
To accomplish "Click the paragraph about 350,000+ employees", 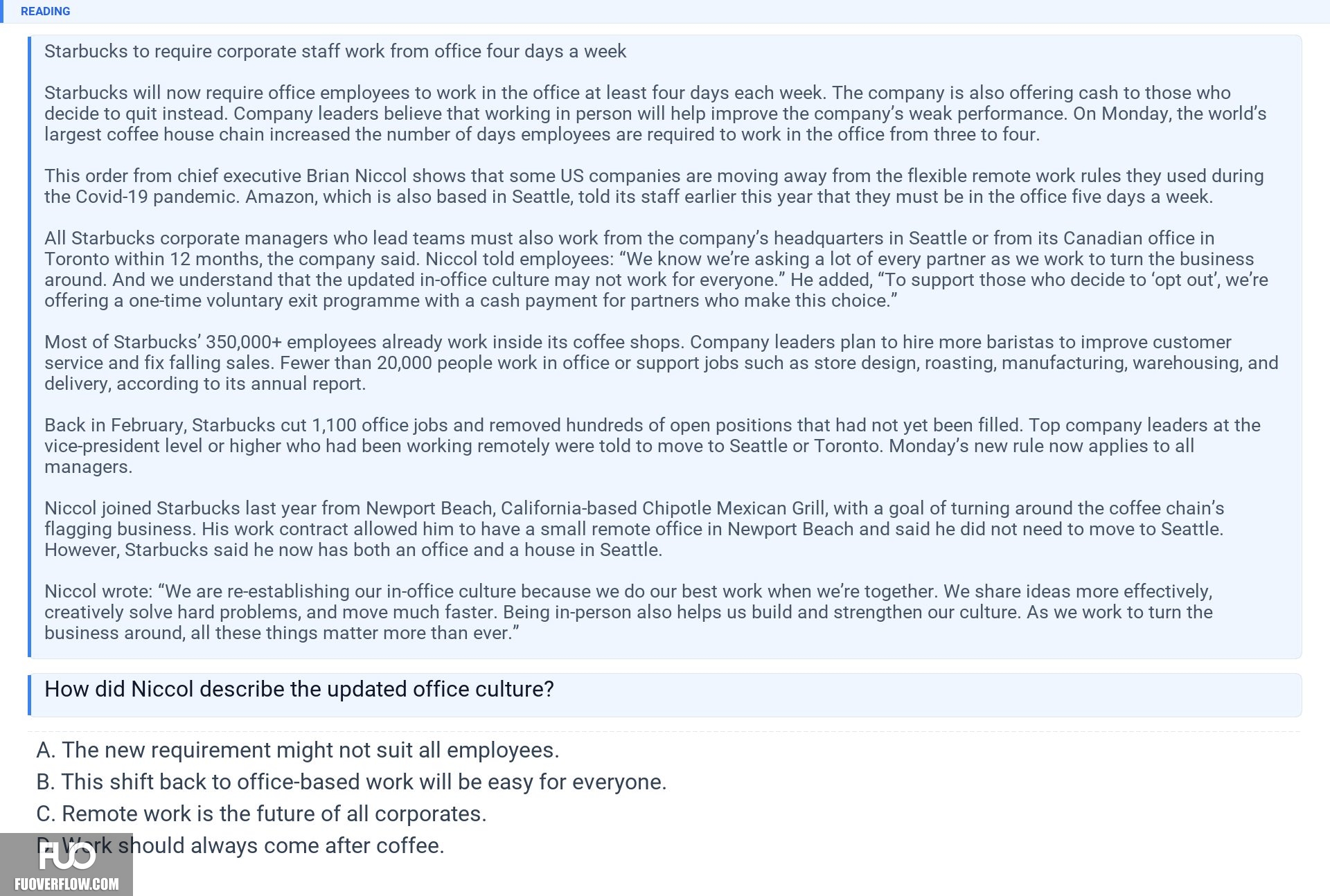I will point(662,363).
